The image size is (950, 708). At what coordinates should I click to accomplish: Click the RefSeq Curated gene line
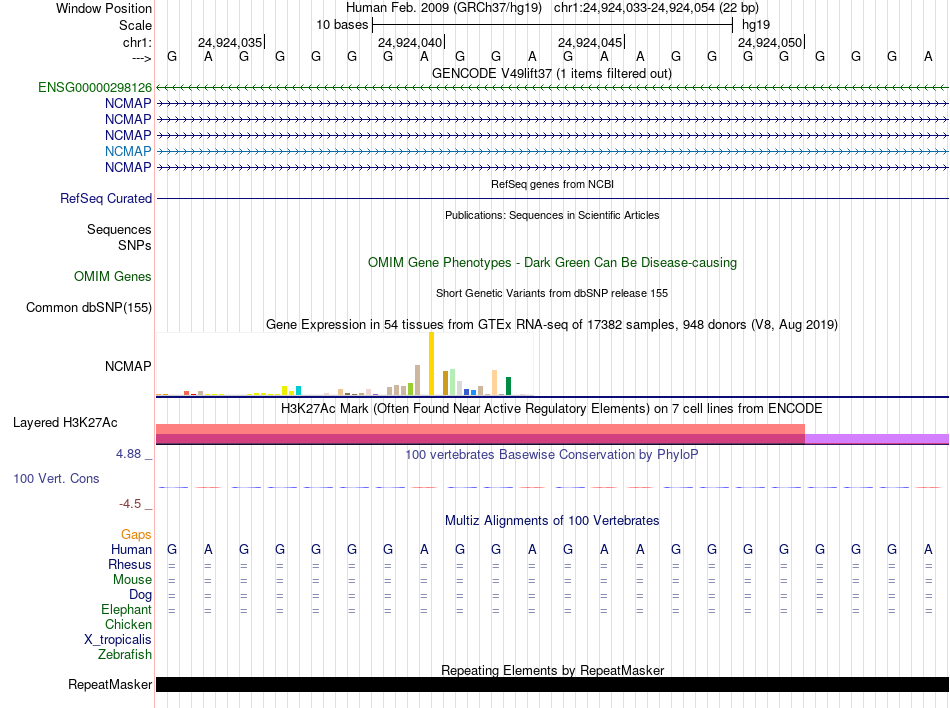pyautogui.click(x=553, y=199)
